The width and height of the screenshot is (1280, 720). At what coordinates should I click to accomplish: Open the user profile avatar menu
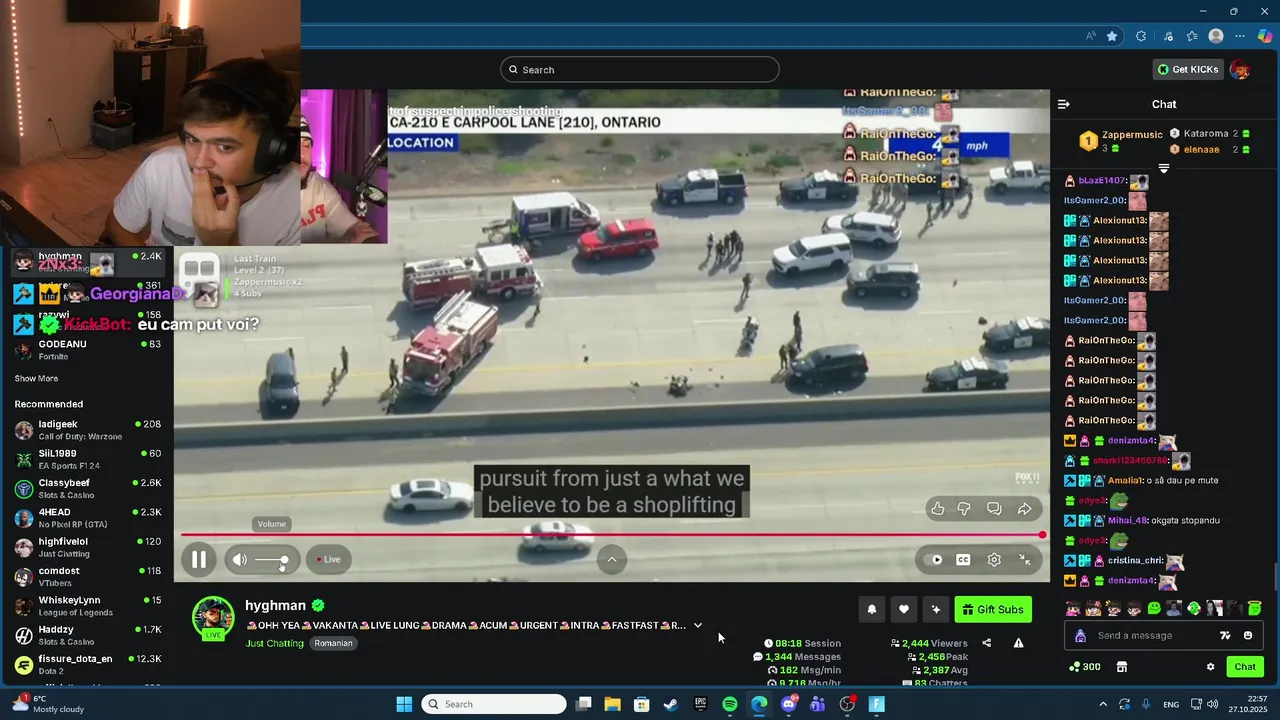coord(1240,70)
